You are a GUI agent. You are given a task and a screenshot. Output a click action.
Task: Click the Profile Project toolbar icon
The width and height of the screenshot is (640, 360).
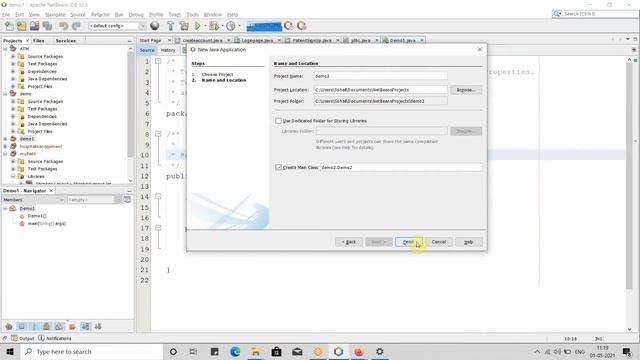231,26
